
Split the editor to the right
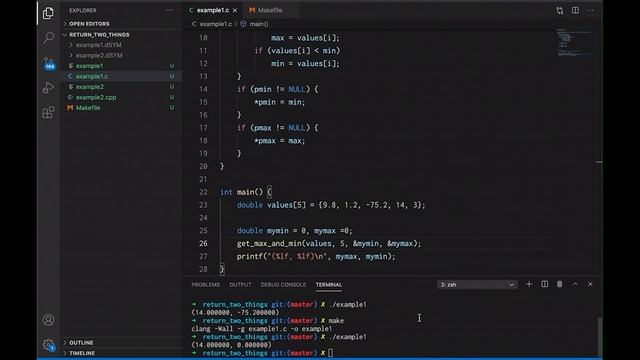575,10
